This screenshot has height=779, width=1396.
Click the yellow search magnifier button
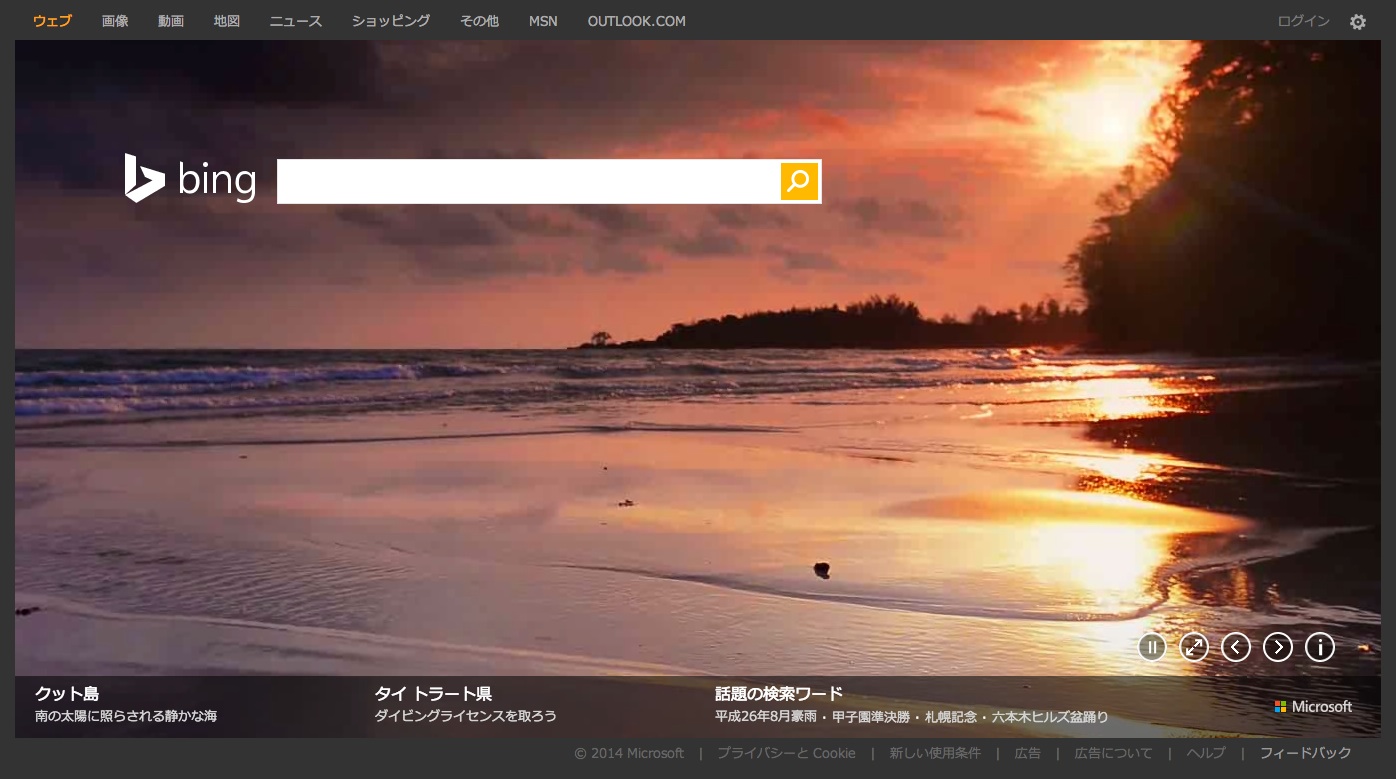click(799, 181)
